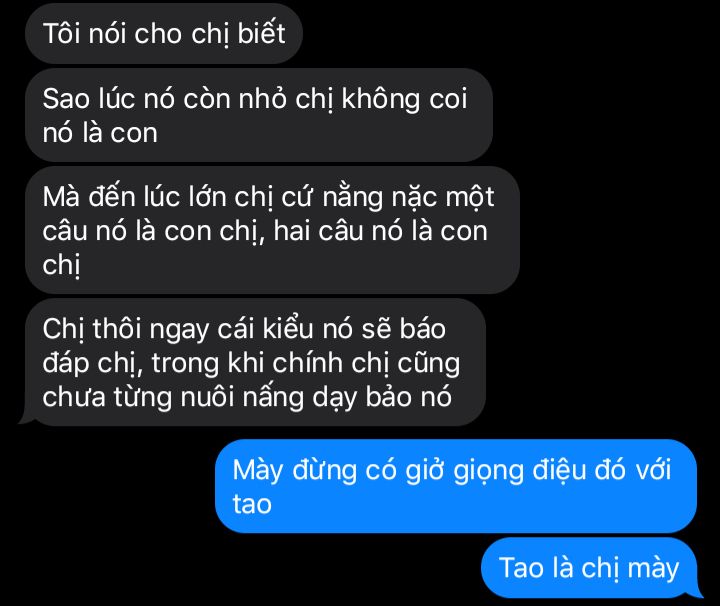Image resolution: width=720 pixels, height=606 pixels.
Task: Select the message beginning "Mà đến lúc lớn"
Action: 272,230
